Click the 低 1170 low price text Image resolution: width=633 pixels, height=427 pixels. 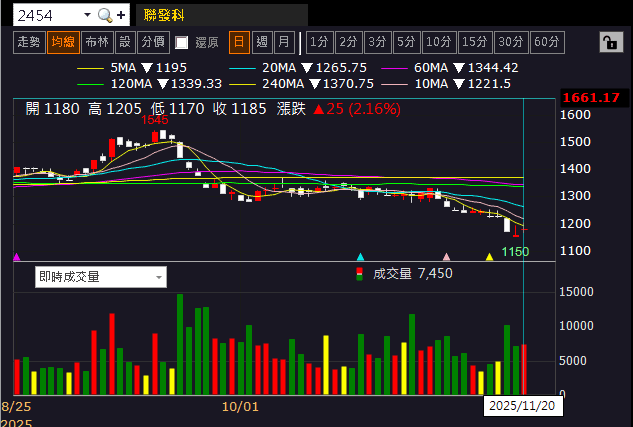coord(178,109)
